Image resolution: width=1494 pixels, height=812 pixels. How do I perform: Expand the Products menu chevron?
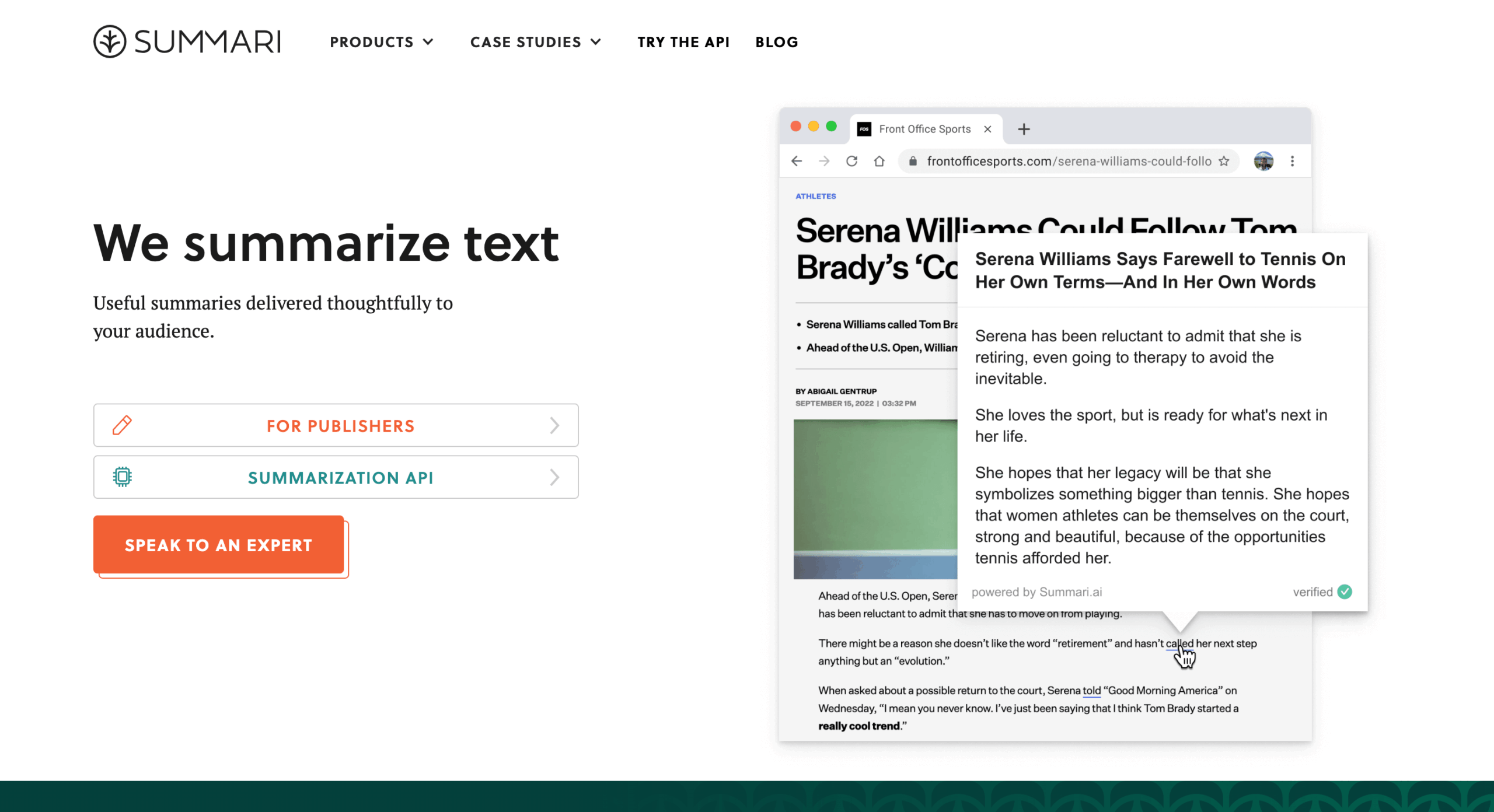click(428, 42)
